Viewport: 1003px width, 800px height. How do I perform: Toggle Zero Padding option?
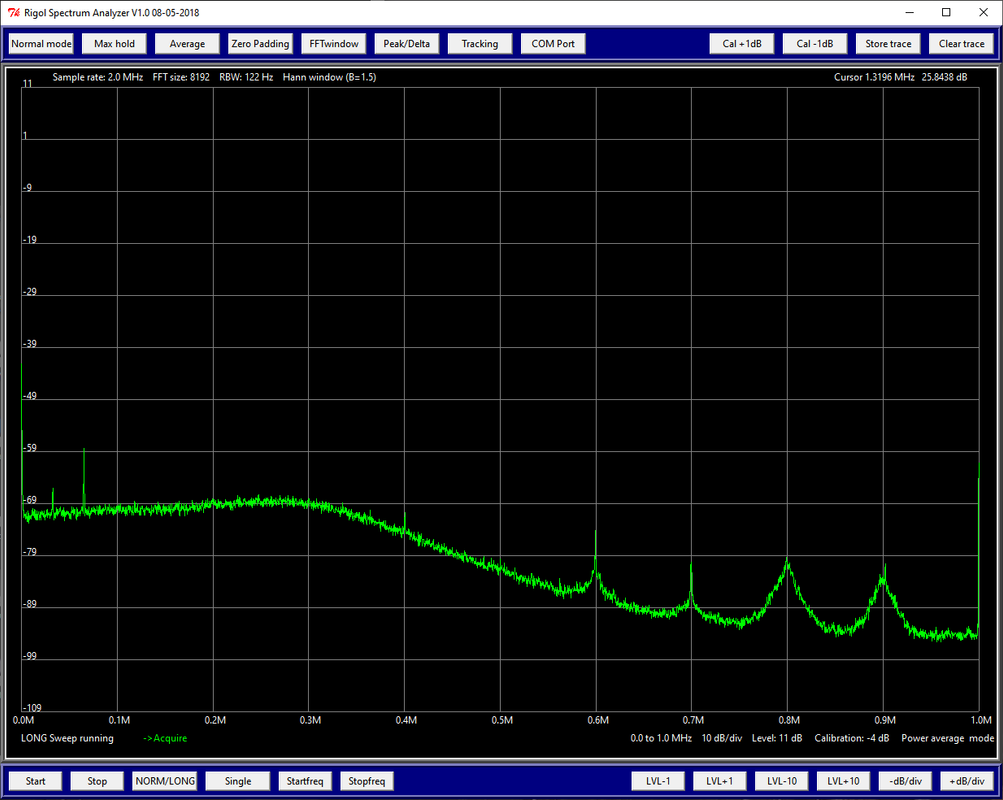(260, 43)
